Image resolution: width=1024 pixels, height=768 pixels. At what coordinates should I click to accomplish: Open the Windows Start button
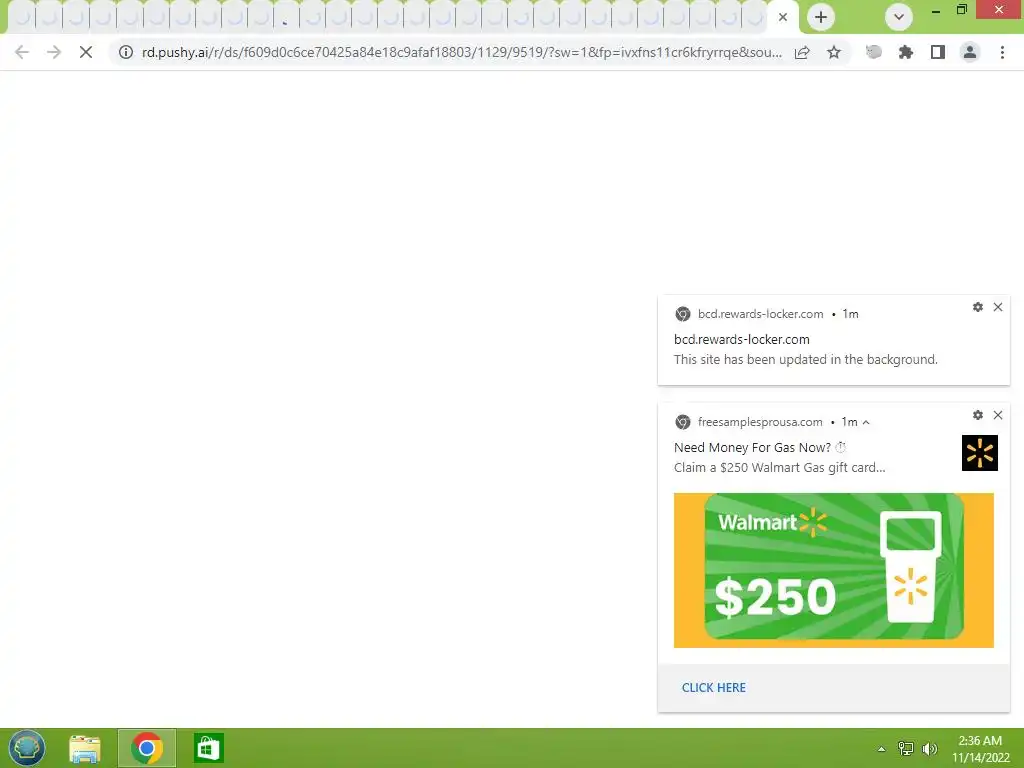tap(26, 748)
